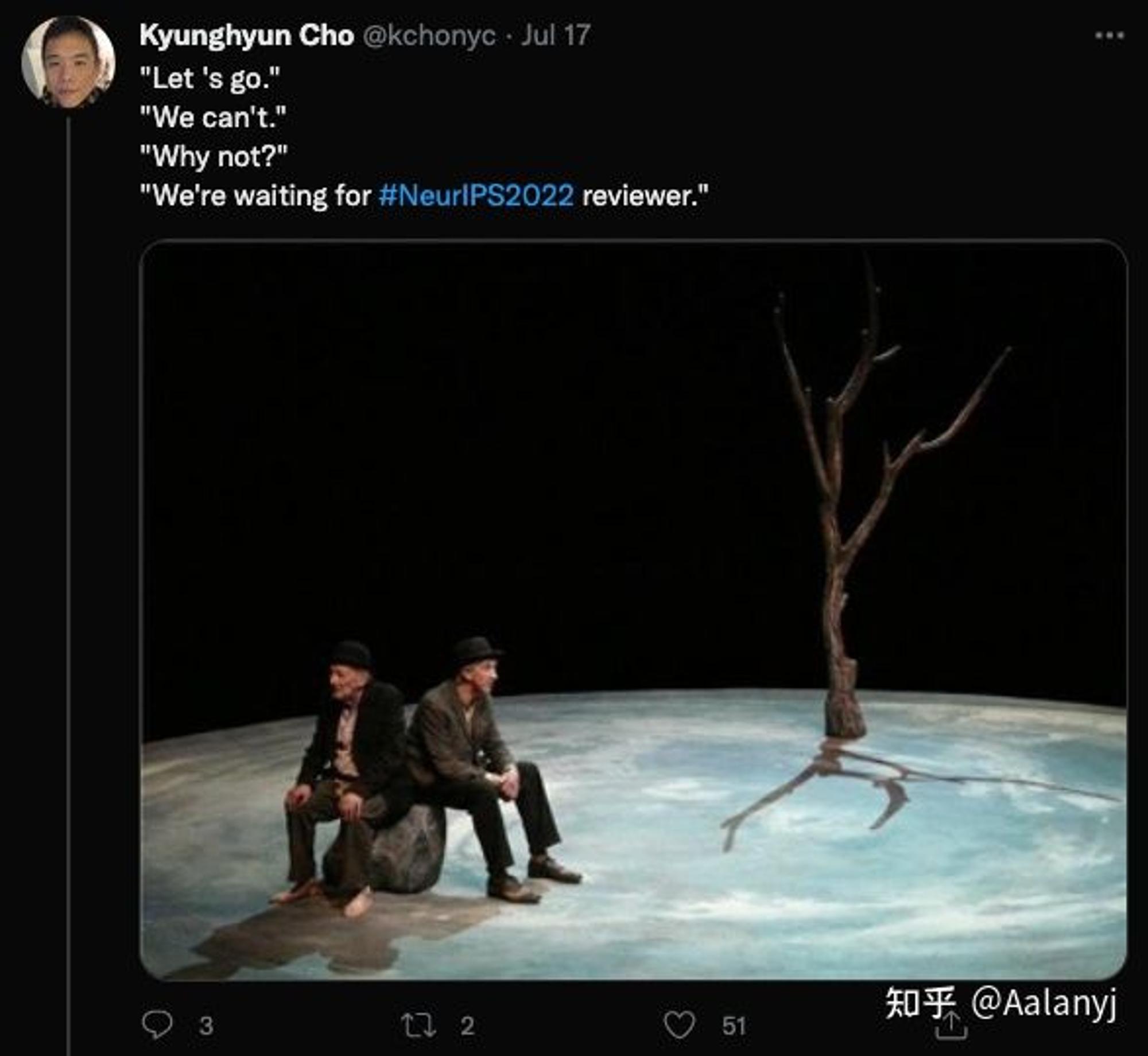Screen dimensions: 1148x1056
Task: Click the "Why not?" tweet line
Action: (214, 157)
